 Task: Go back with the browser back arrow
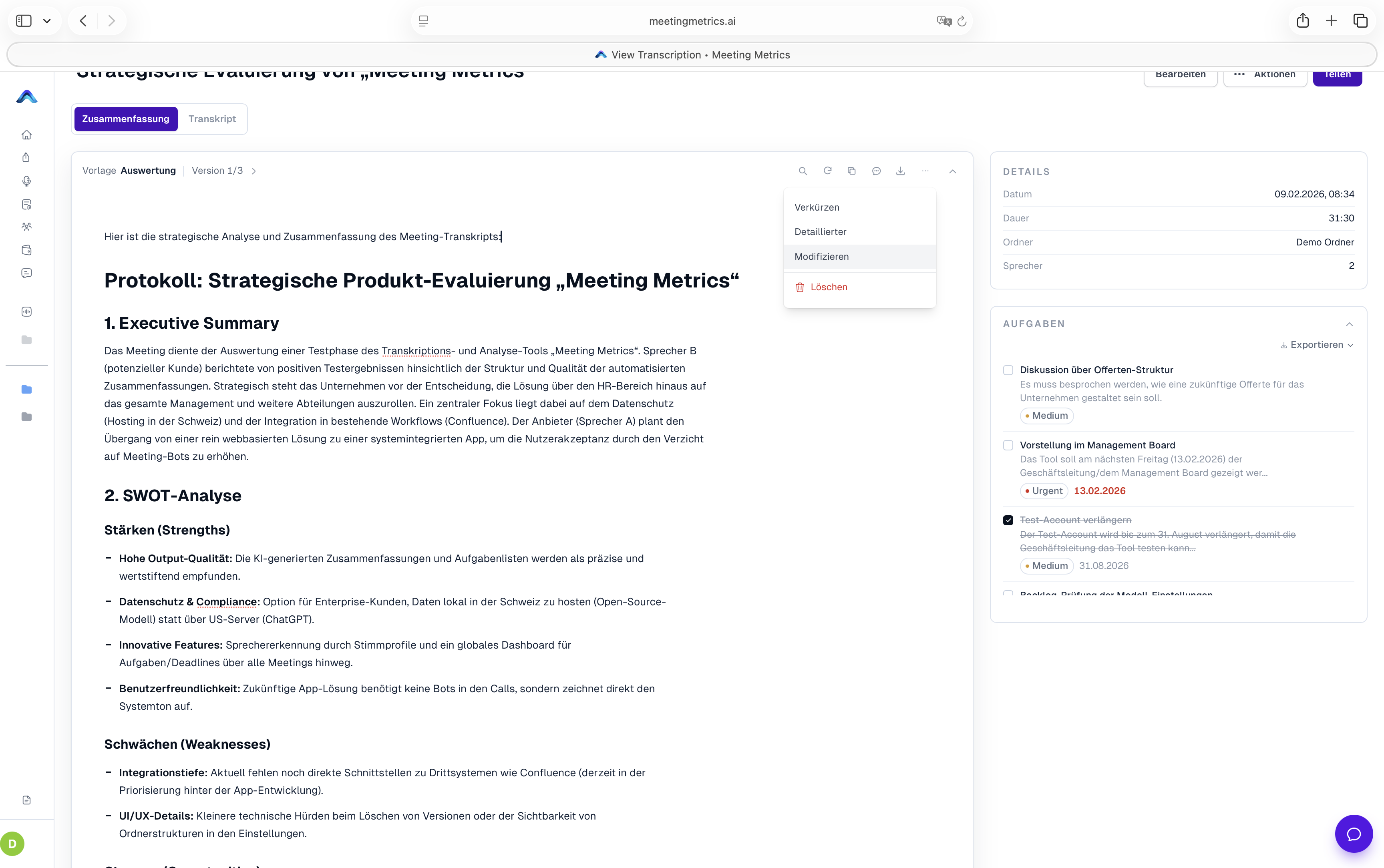[x=83, y=21]
